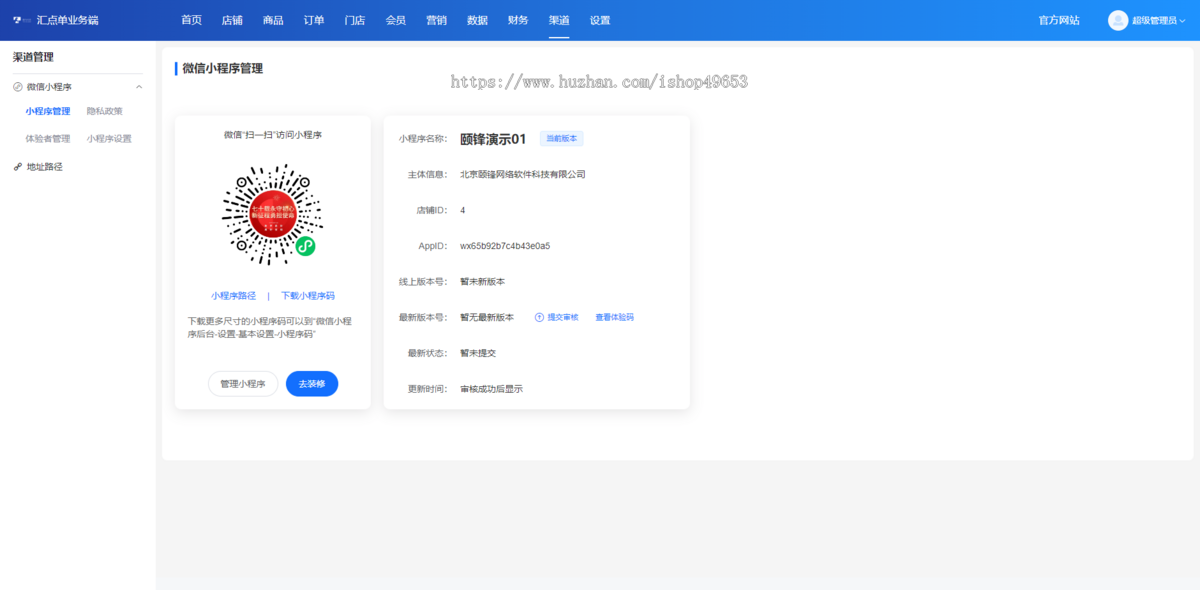This screenshot has width=1200, height=590.
Task: Open the 门店 menu
Action: pyautogui.click(x=354, y=20)
